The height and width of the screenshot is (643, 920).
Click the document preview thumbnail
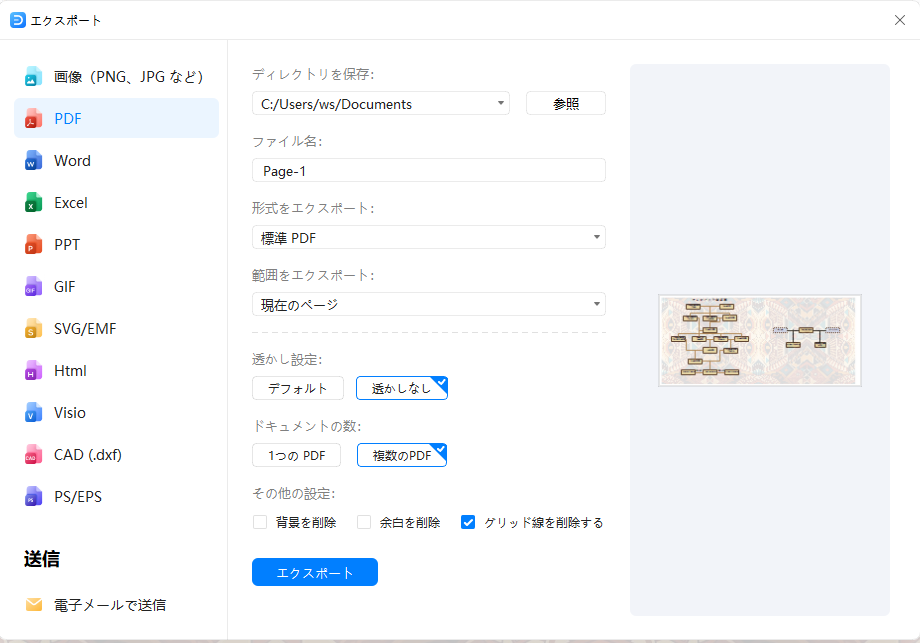point(759,340)
